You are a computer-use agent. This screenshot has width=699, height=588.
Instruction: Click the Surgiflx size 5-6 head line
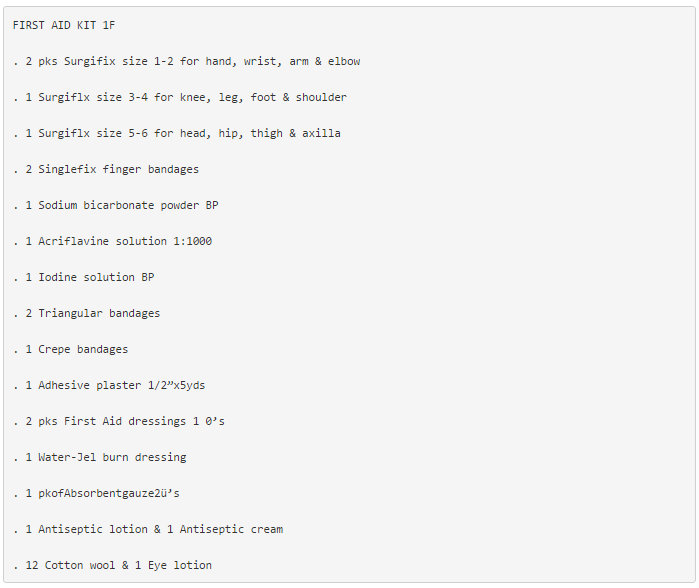(177, 134)
